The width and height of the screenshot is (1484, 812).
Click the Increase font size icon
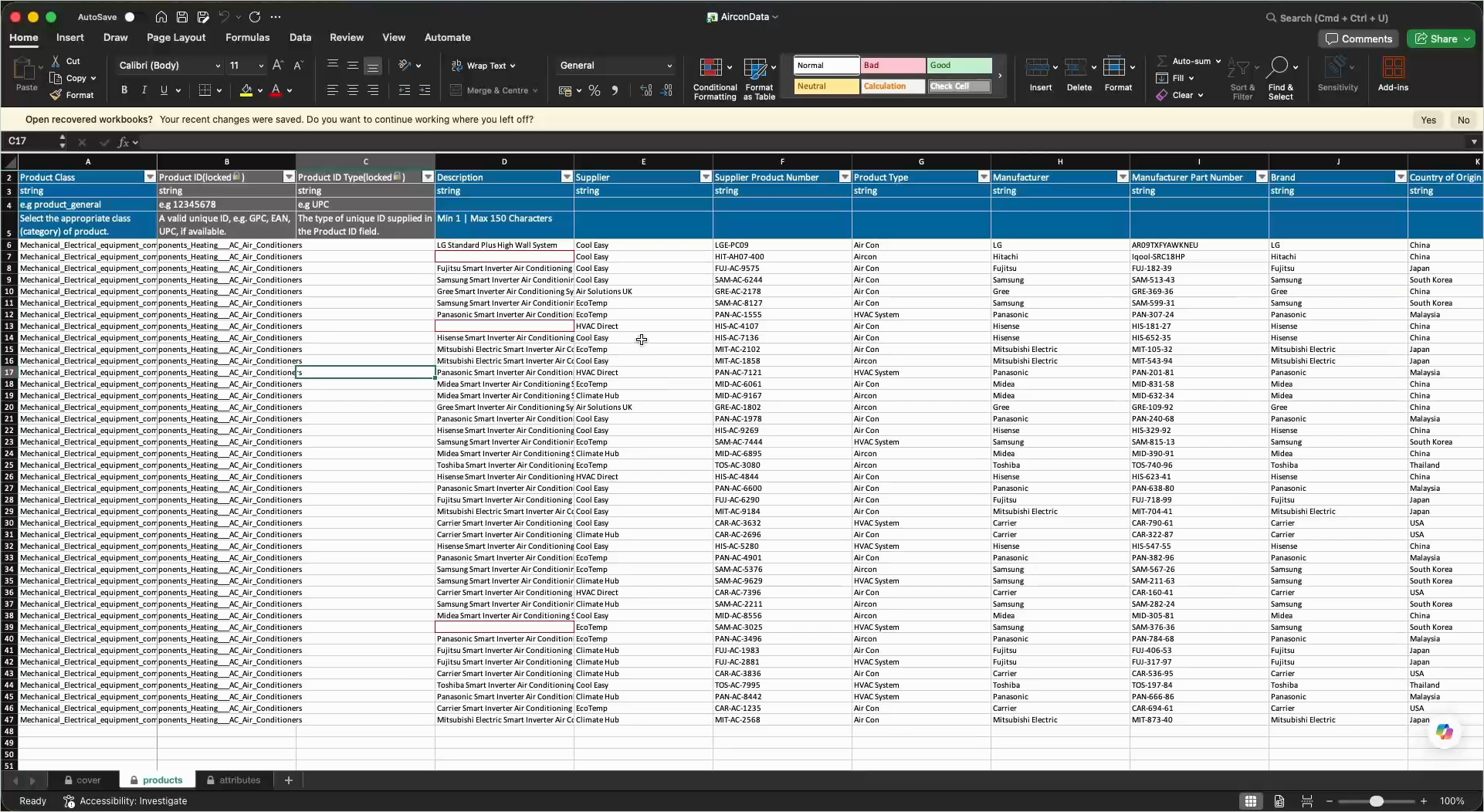pos(278,66)
